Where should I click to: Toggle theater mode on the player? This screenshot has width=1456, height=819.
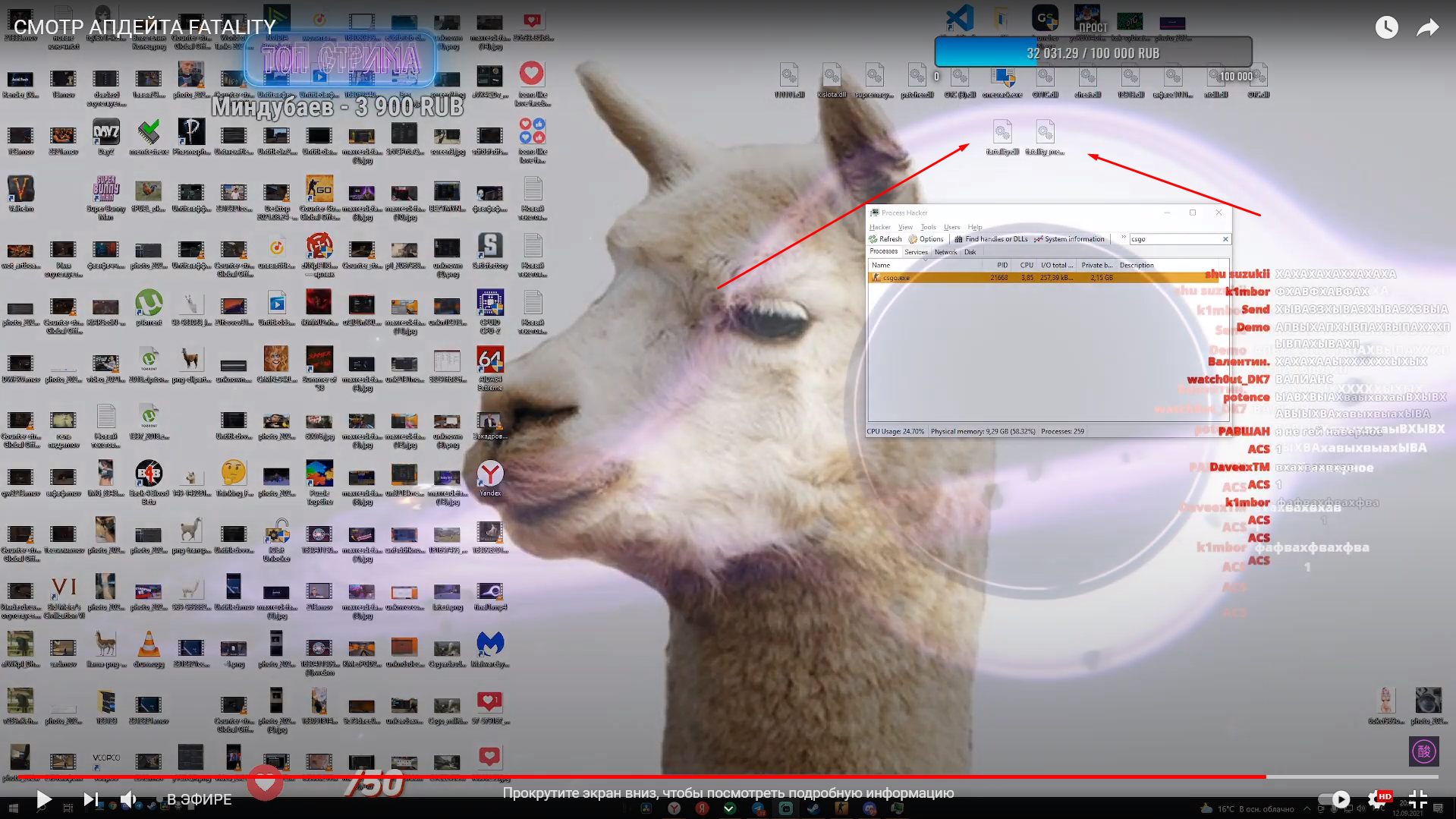pos(1418,799)
